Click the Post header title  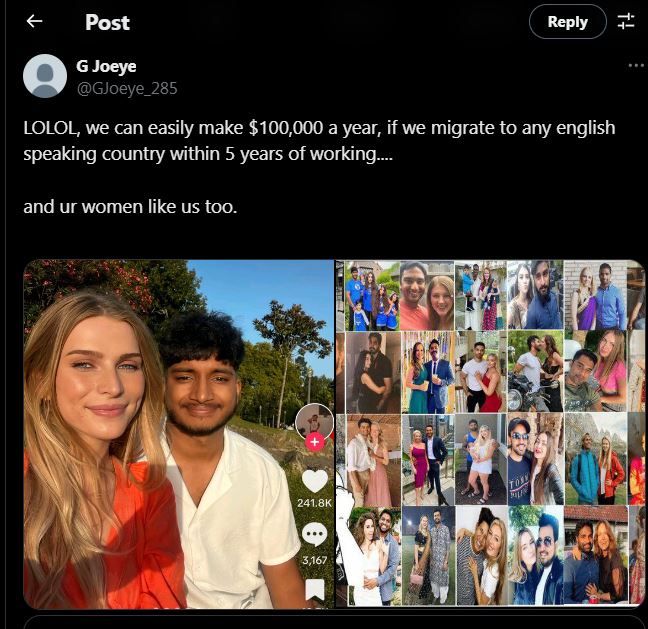(107, 22)
